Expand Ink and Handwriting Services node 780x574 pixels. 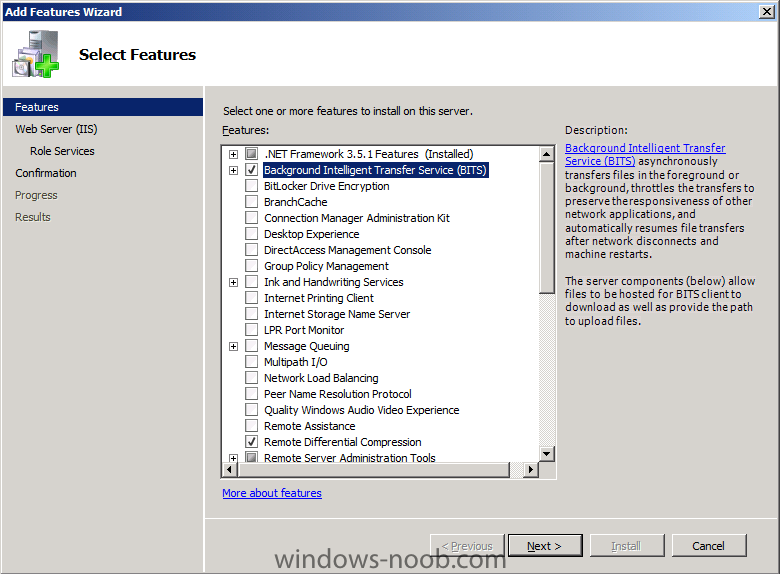pyautogui.click(x=233, y=283)
